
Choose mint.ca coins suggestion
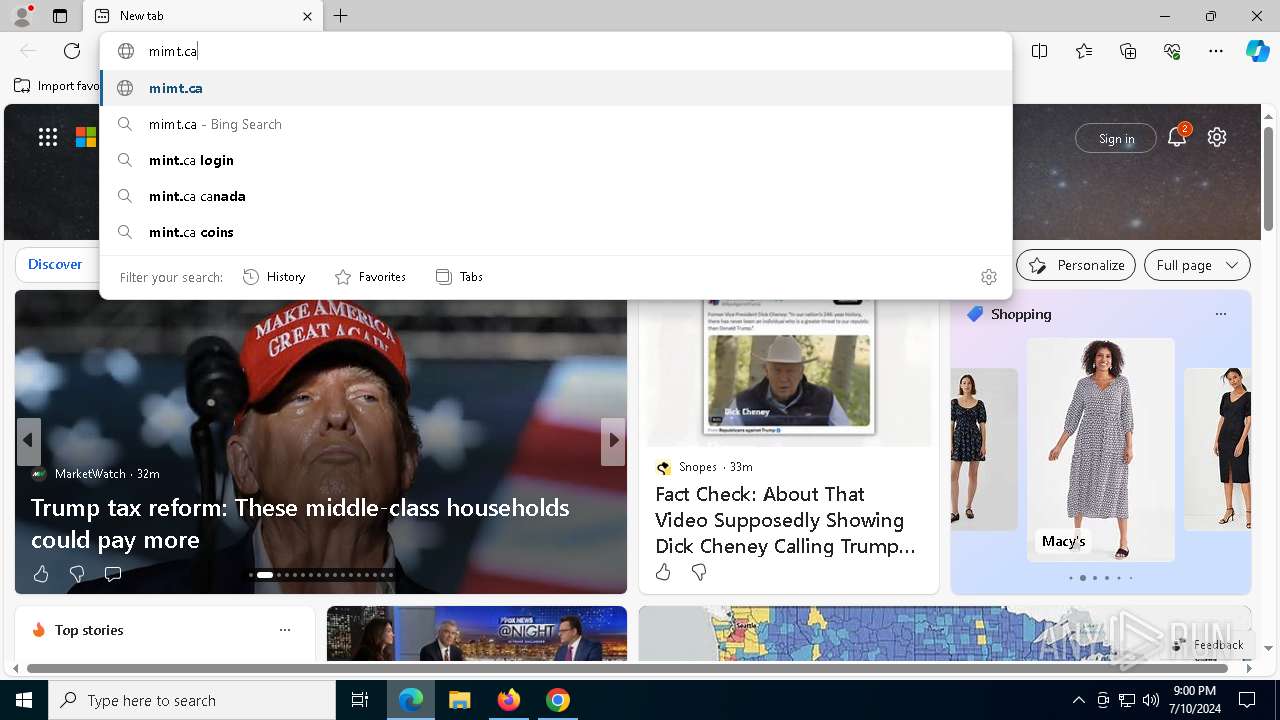coord(556,232)
